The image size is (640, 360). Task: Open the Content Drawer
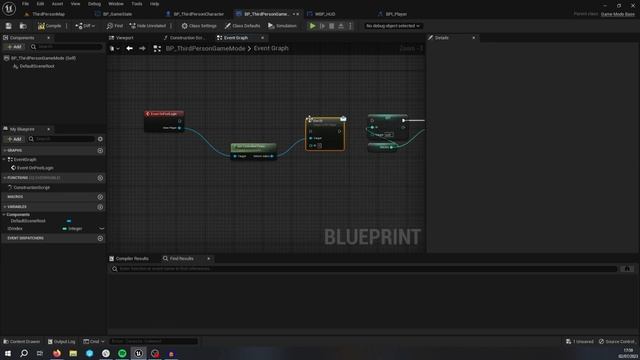[22, 342]
